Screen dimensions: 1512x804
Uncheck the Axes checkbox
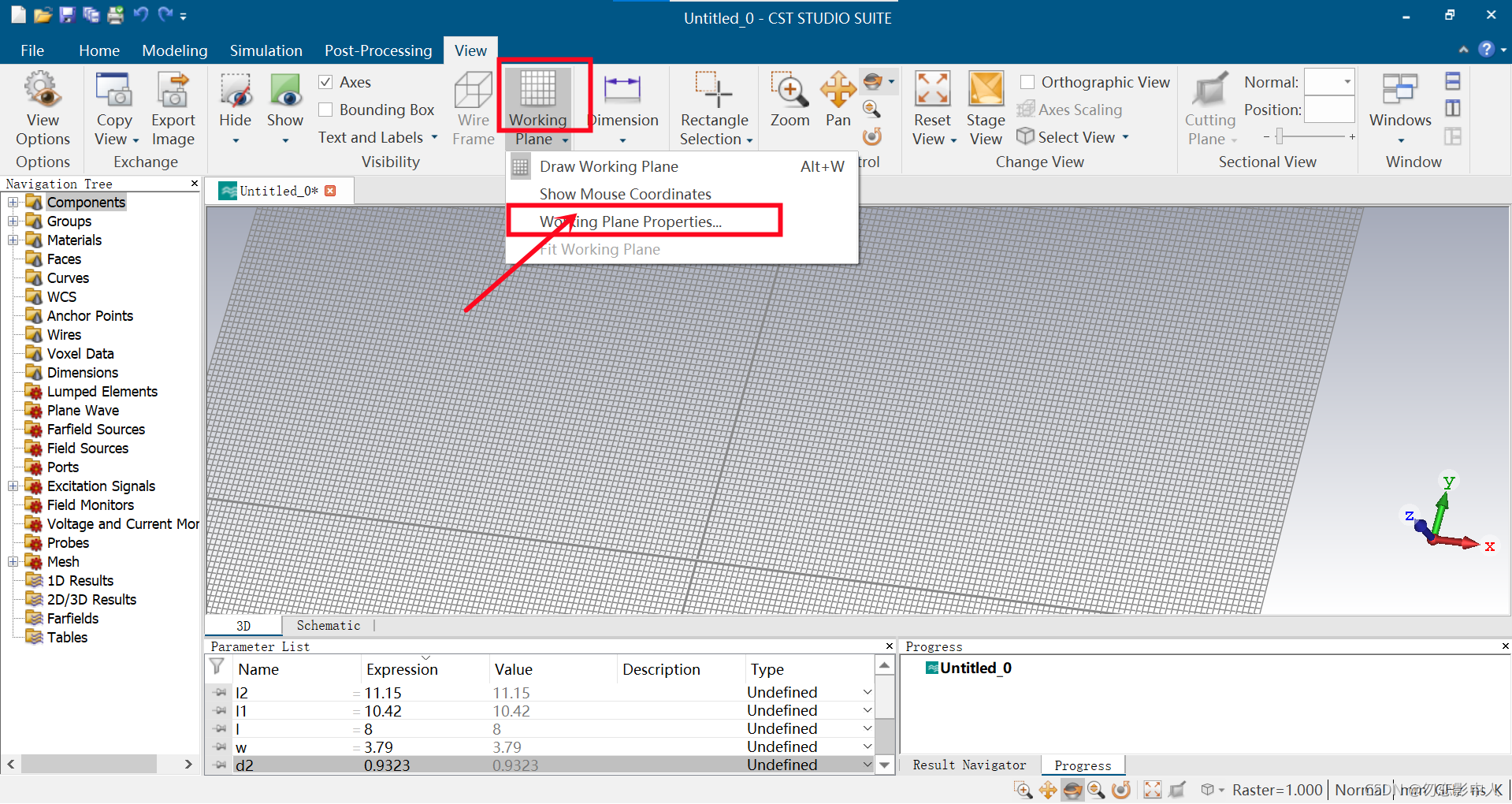[325, 81]
